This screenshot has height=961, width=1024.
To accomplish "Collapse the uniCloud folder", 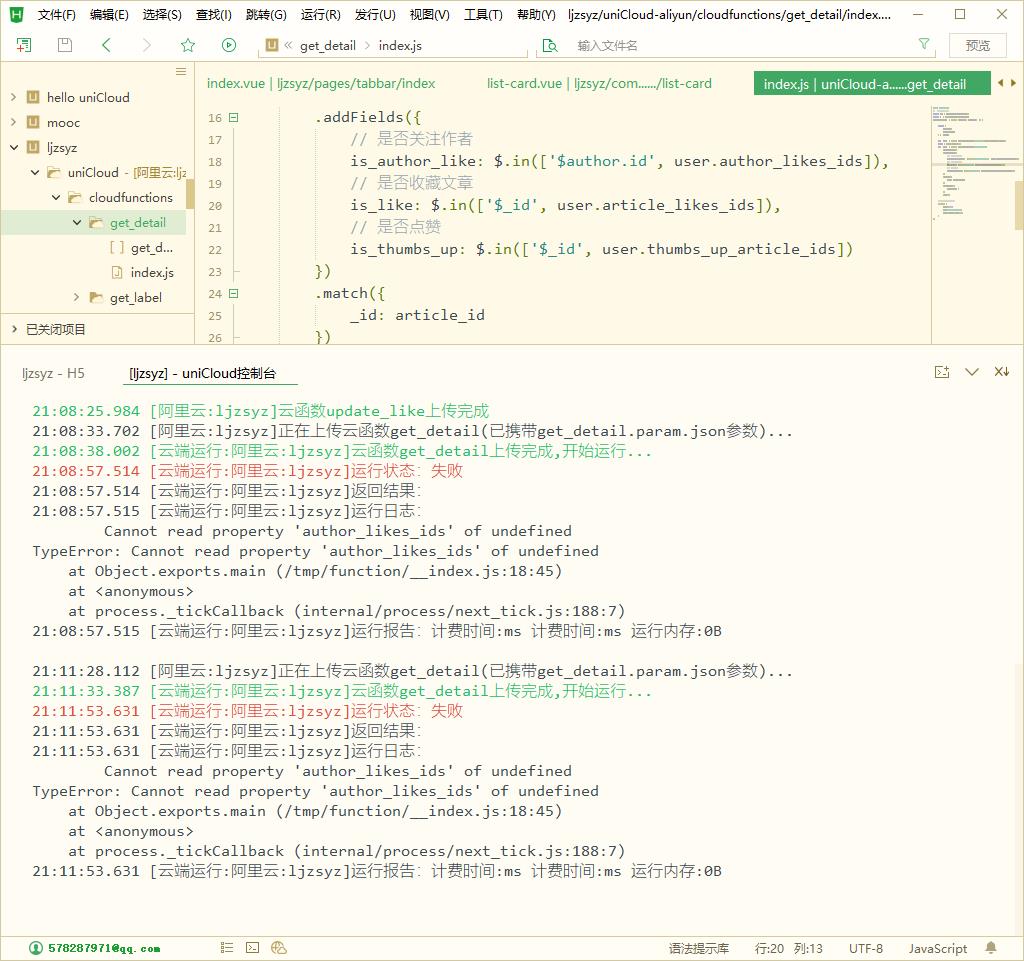I will (35, 172).
